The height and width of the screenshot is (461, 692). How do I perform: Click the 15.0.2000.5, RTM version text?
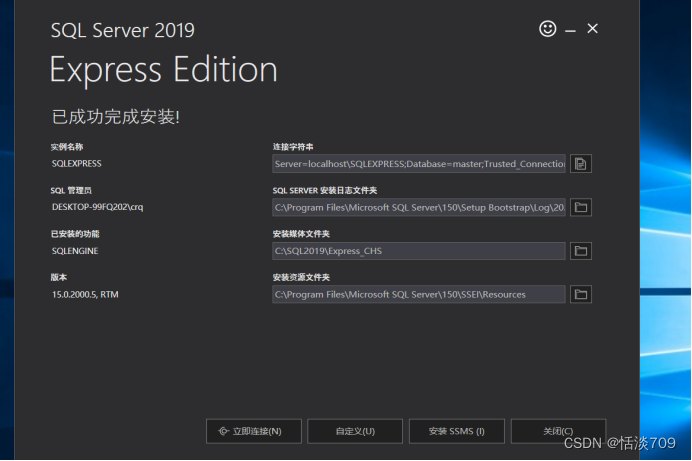click(85, 294)
